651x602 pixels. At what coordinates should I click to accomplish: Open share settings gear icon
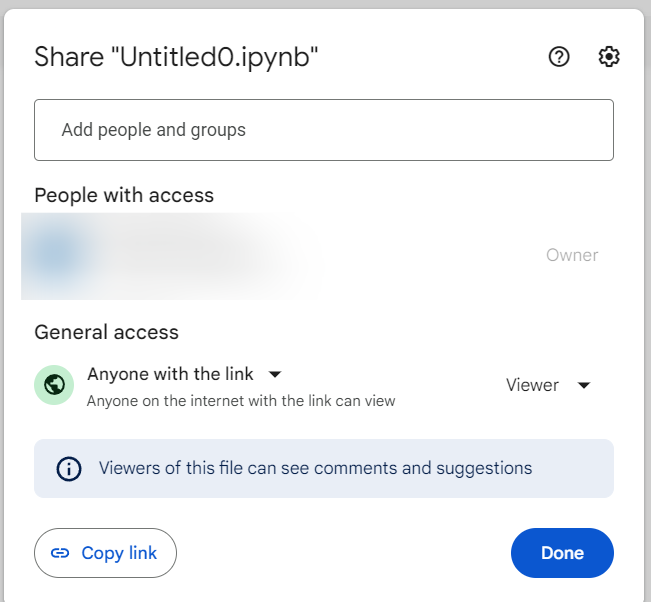608,57
